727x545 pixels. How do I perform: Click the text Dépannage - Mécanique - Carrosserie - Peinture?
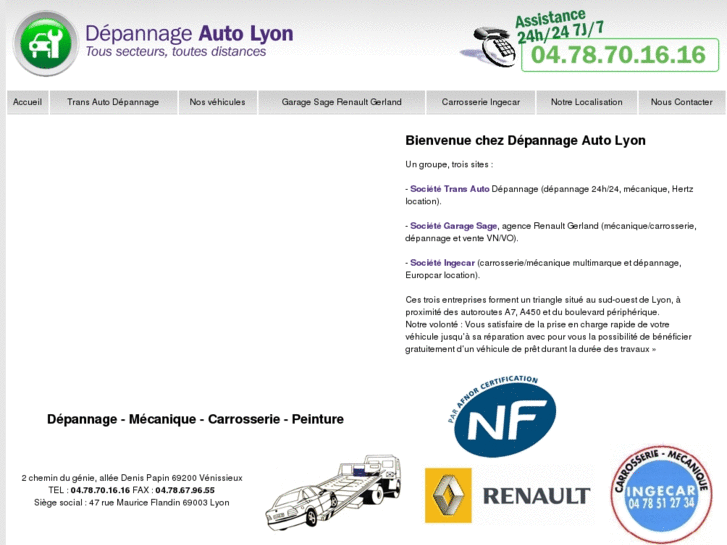pos(195,419)
